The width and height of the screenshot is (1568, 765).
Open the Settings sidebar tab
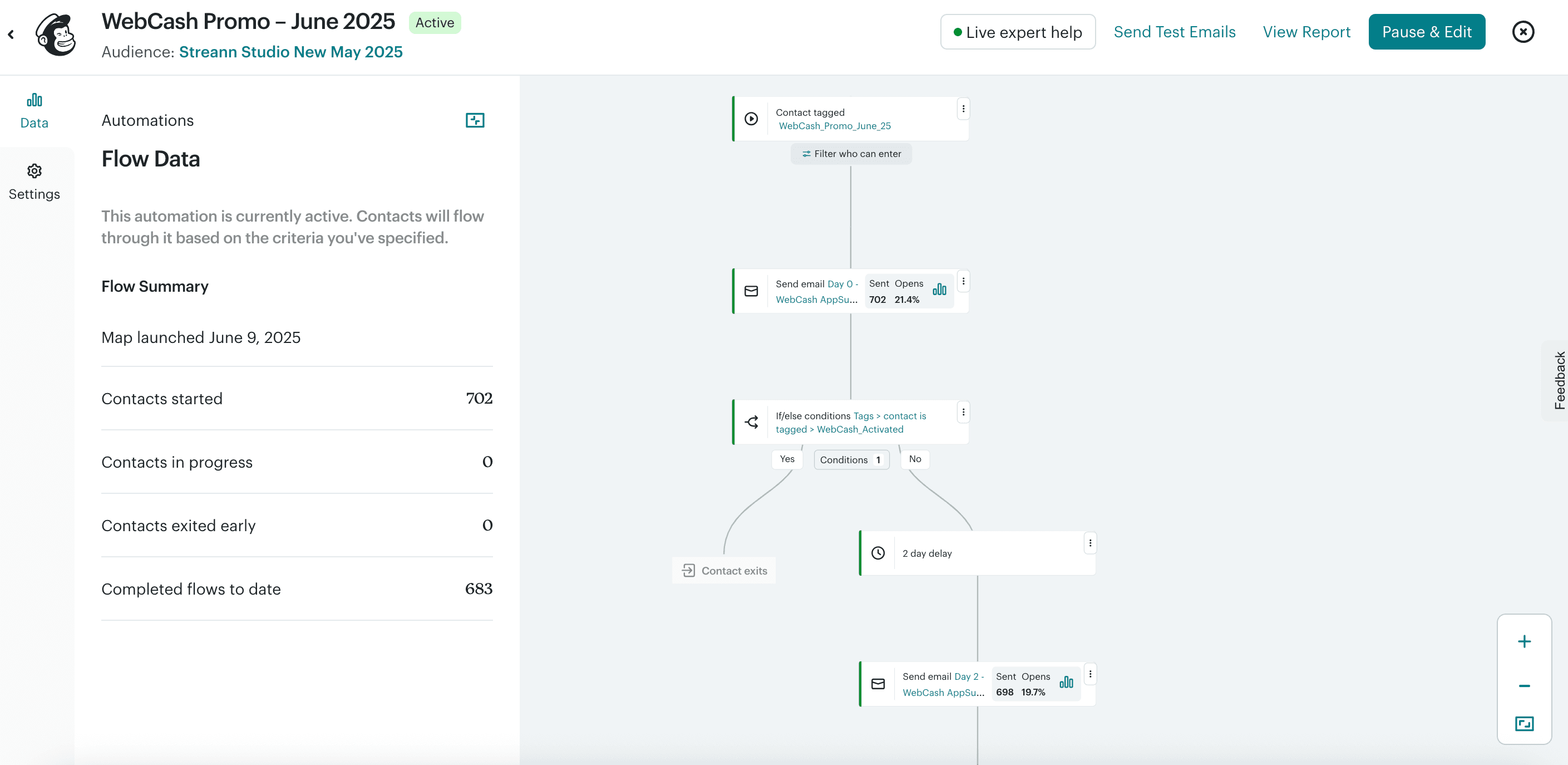tap(34, 182)
